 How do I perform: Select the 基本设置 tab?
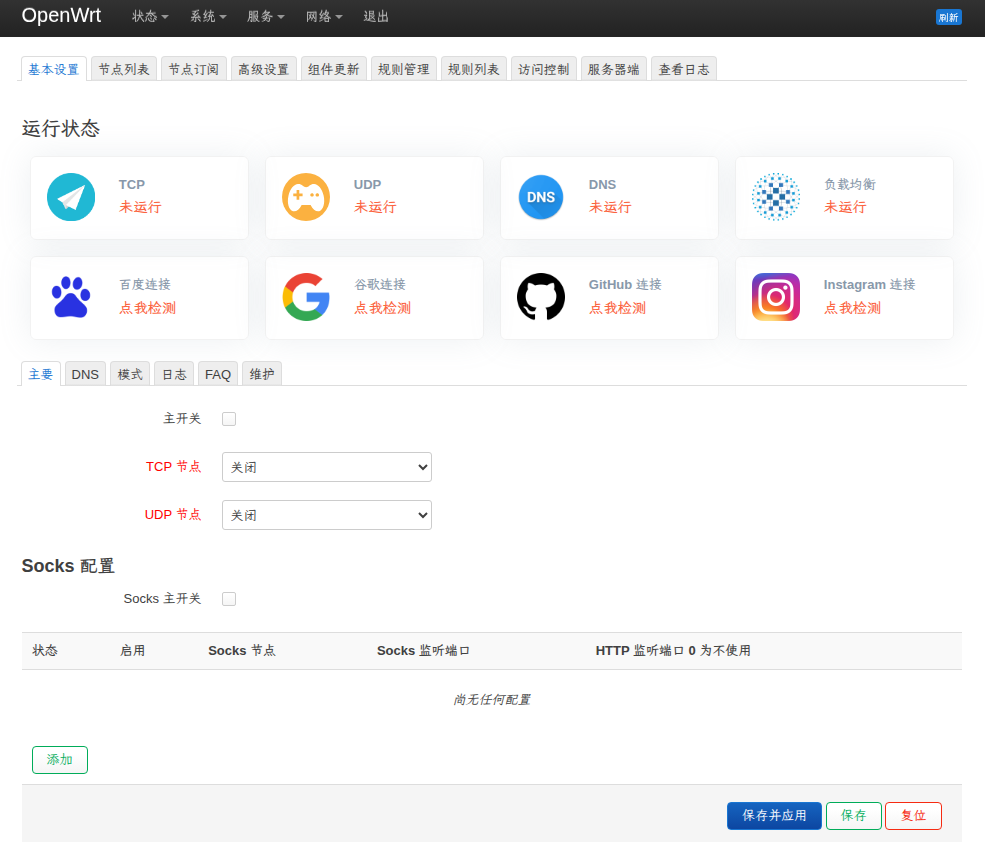point(53,69)
